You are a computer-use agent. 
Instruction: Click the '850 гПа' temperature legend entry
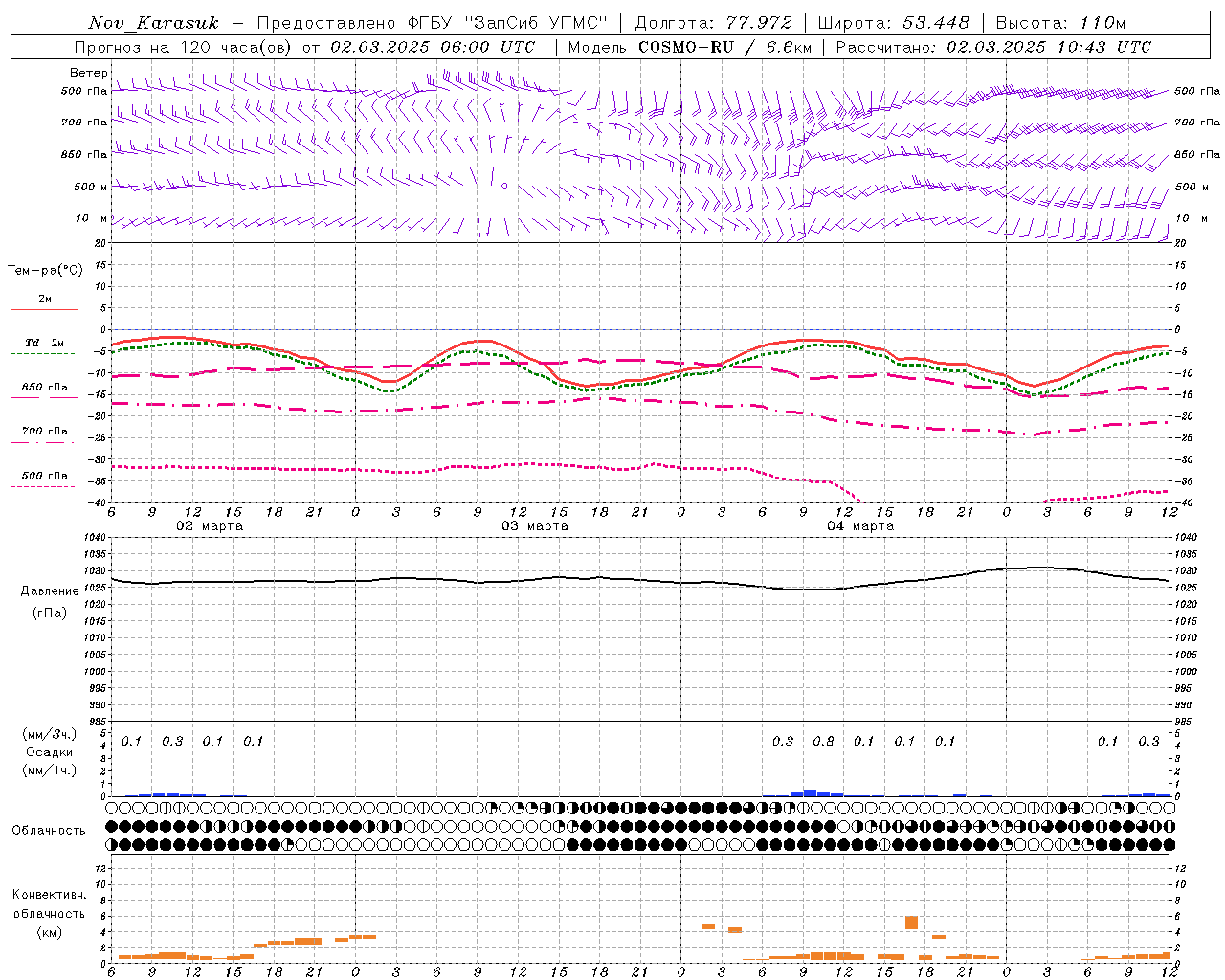point(45,388)
